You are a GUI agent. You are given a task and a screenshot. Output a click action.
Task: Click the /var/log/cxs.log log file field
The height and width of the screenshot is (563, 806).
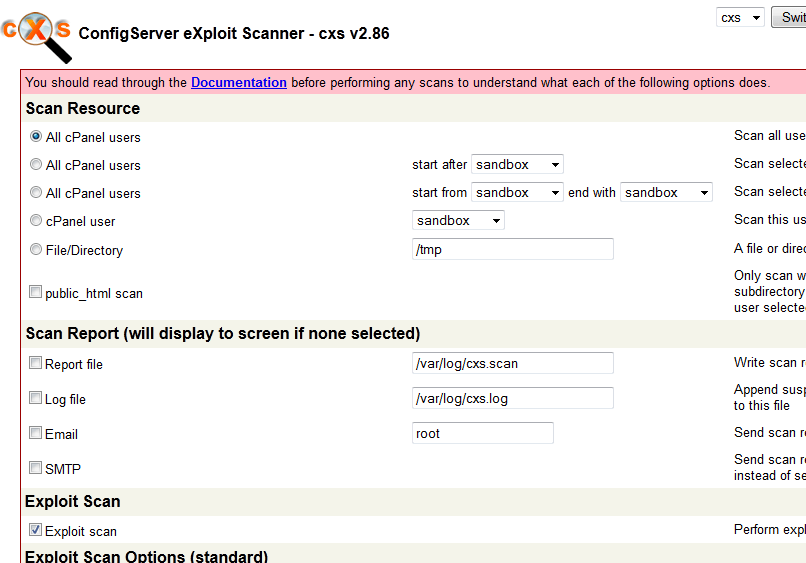512,398
